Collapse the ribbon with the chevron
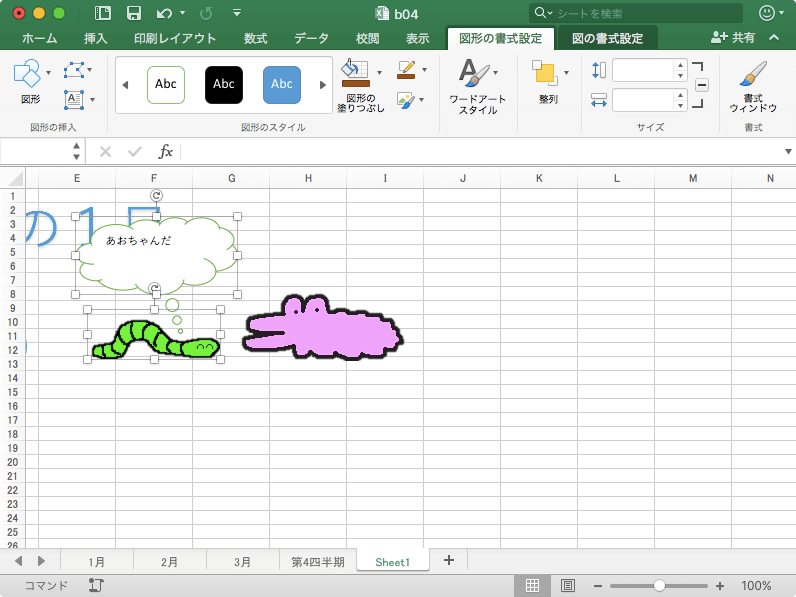Screen dimensions: 796x597 tap(774, 37)
